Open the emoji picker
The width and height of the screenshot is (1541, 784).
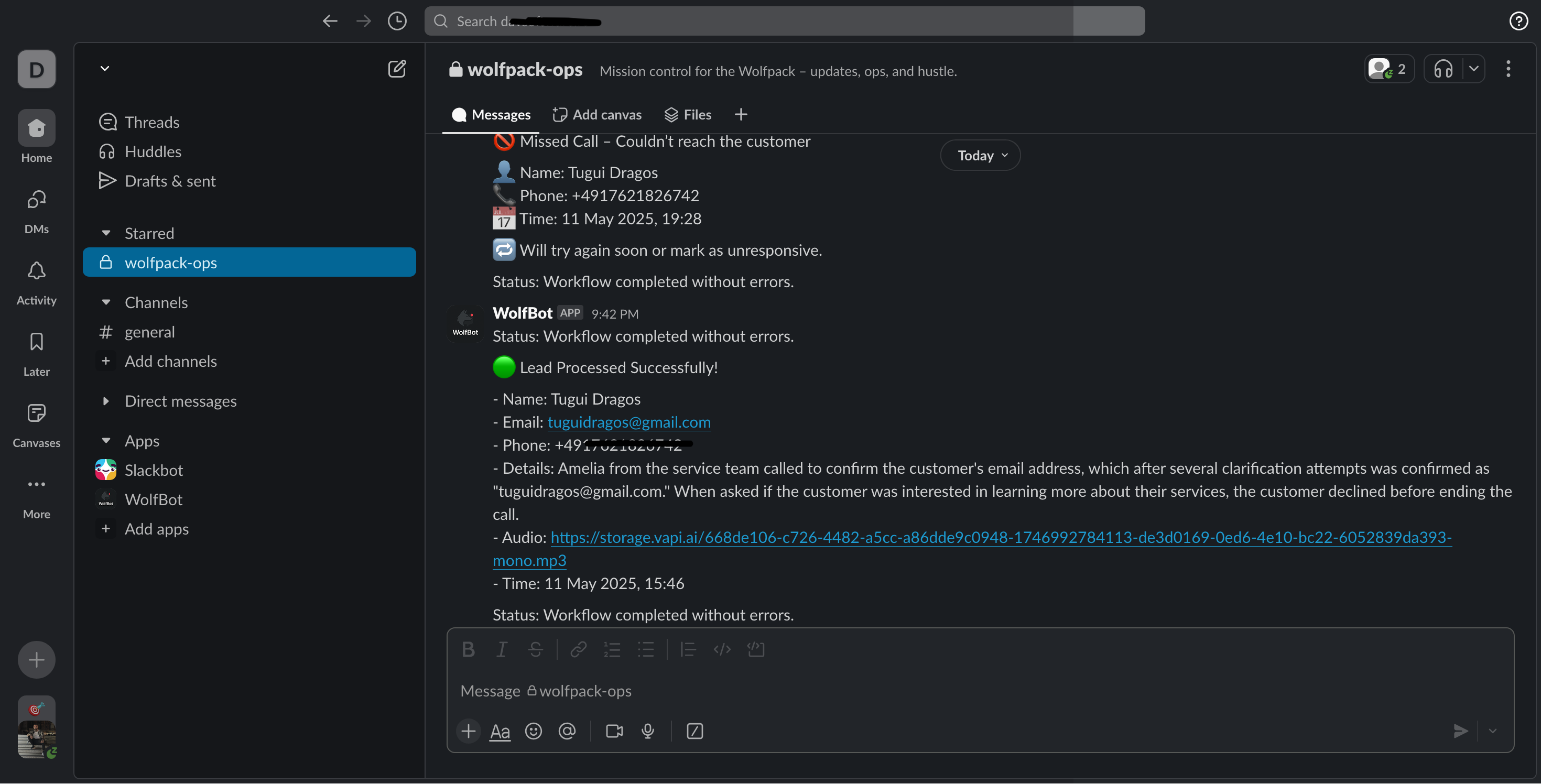(x=533, y=732)
